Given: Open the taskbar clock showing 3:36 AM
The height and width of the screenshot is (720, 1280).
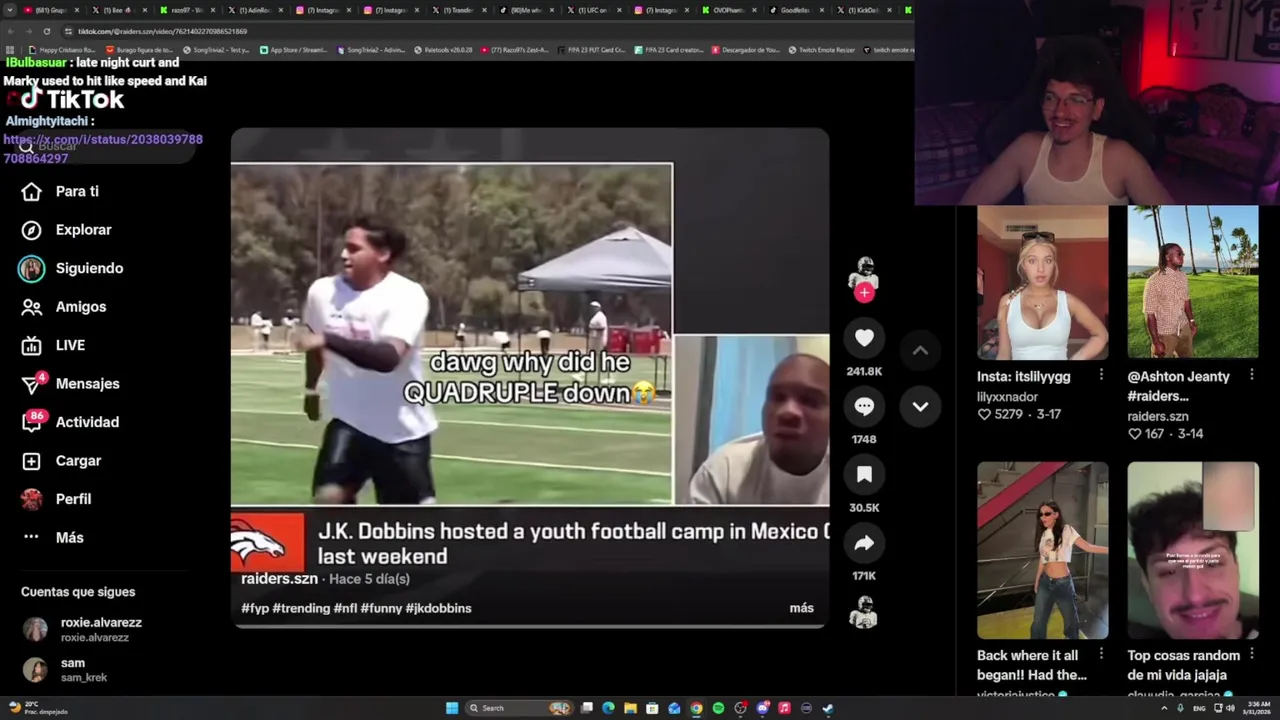Looking at the screenshot, I should pyautogui.click(x=1258, y=708).
